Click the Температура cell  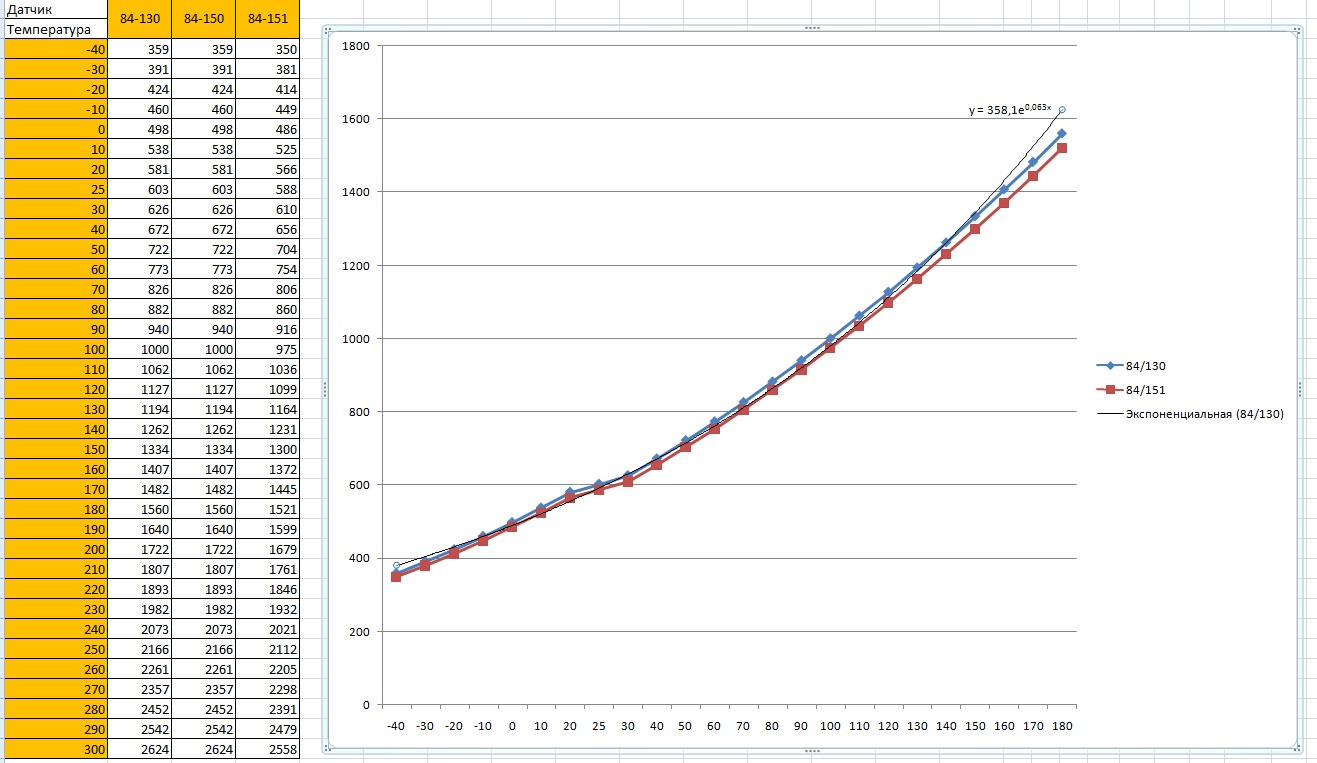click(x=55, y=29)
